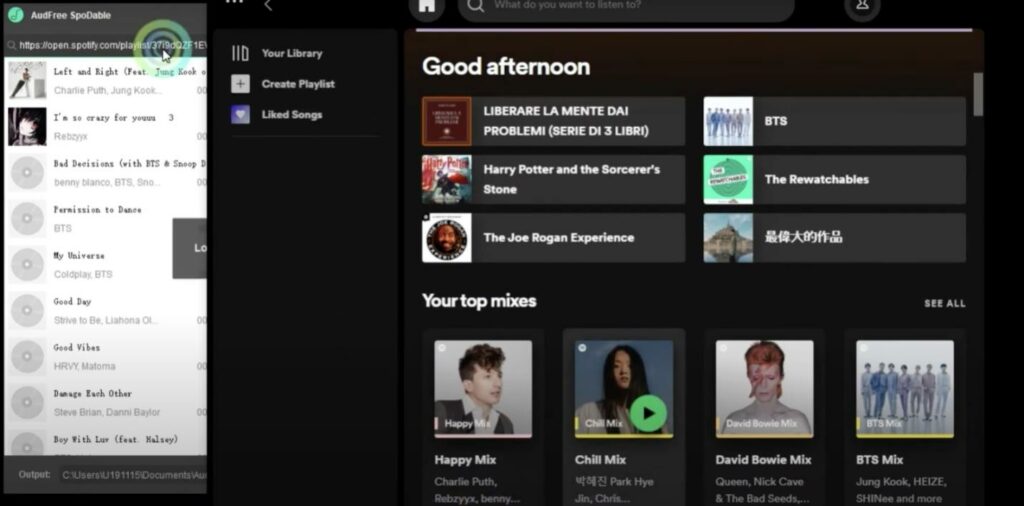Click the 'Steve Brian, Danni Baylor' artist line
This screenshot has width=1024, height=506.
[106, 413]
